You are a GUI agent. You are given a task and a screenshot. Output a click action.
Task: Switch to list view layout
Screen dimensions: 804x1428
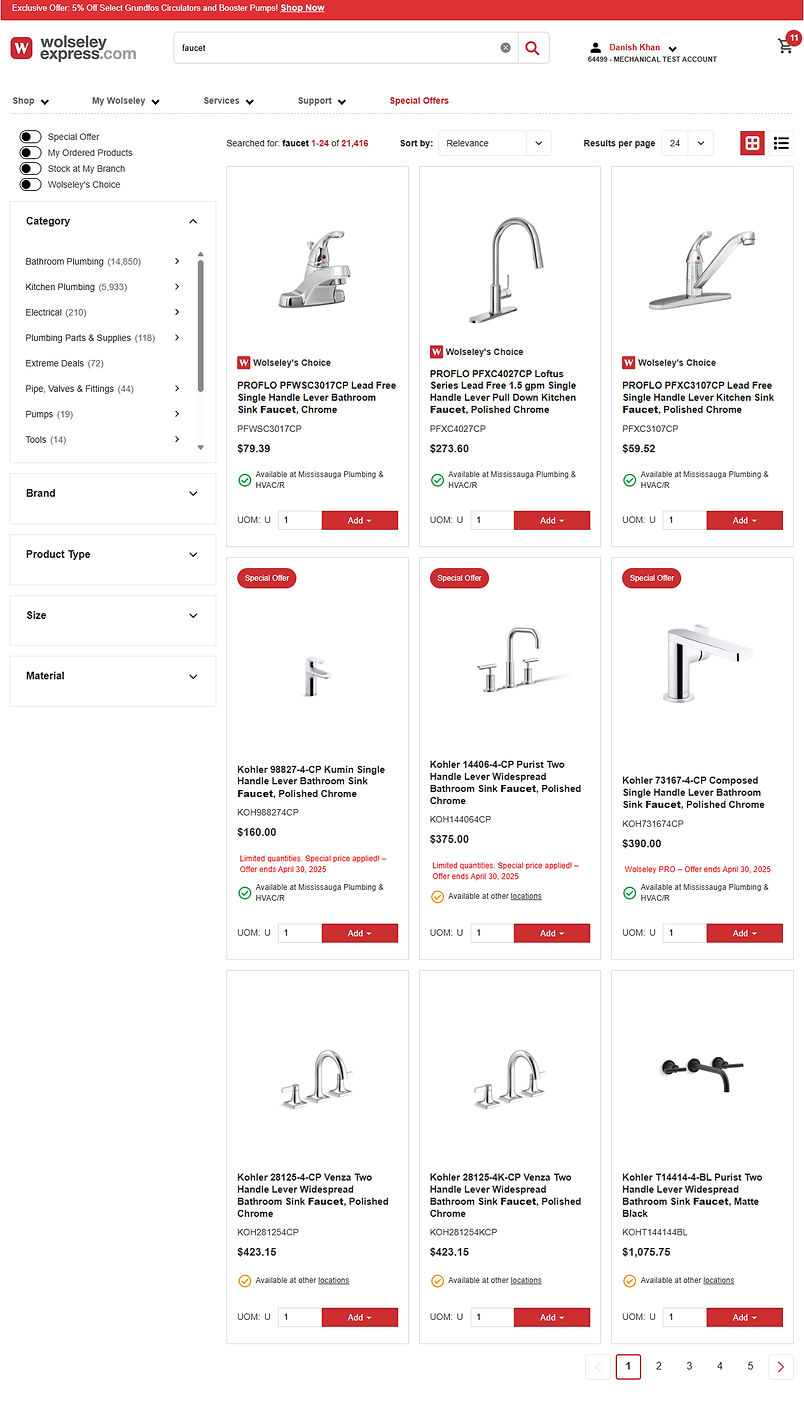click(781, 143)
